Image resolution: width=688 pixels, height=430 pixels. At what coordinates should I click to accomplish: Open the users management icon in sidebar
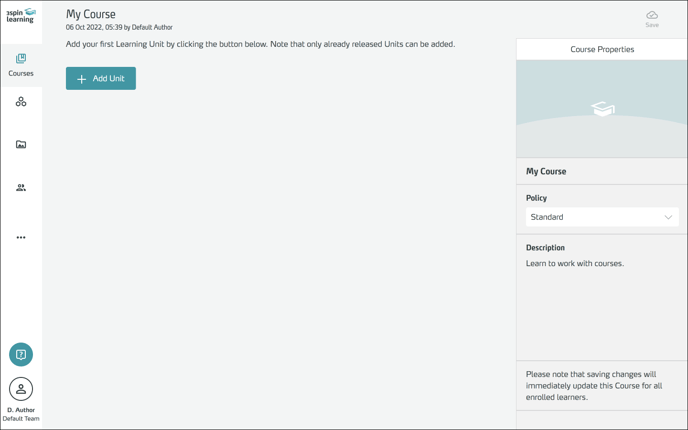click(21, 188)
